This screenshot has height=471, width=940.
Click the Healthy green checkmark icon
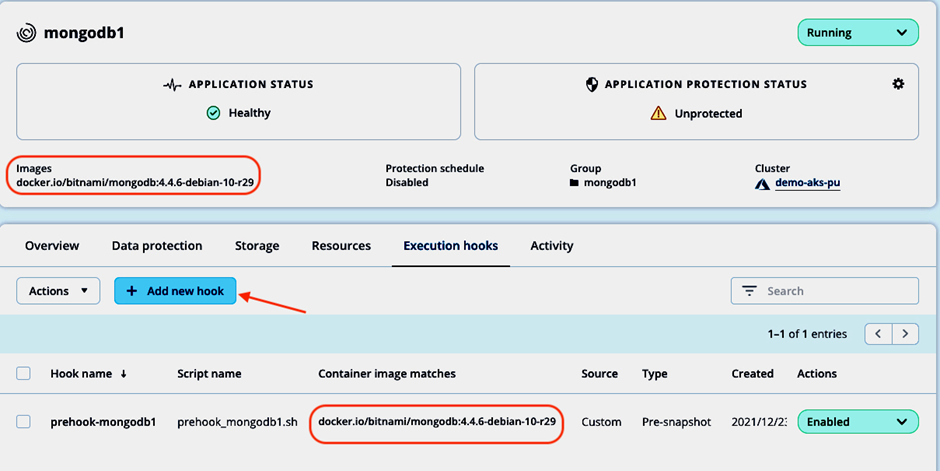(x=213, y=113)
